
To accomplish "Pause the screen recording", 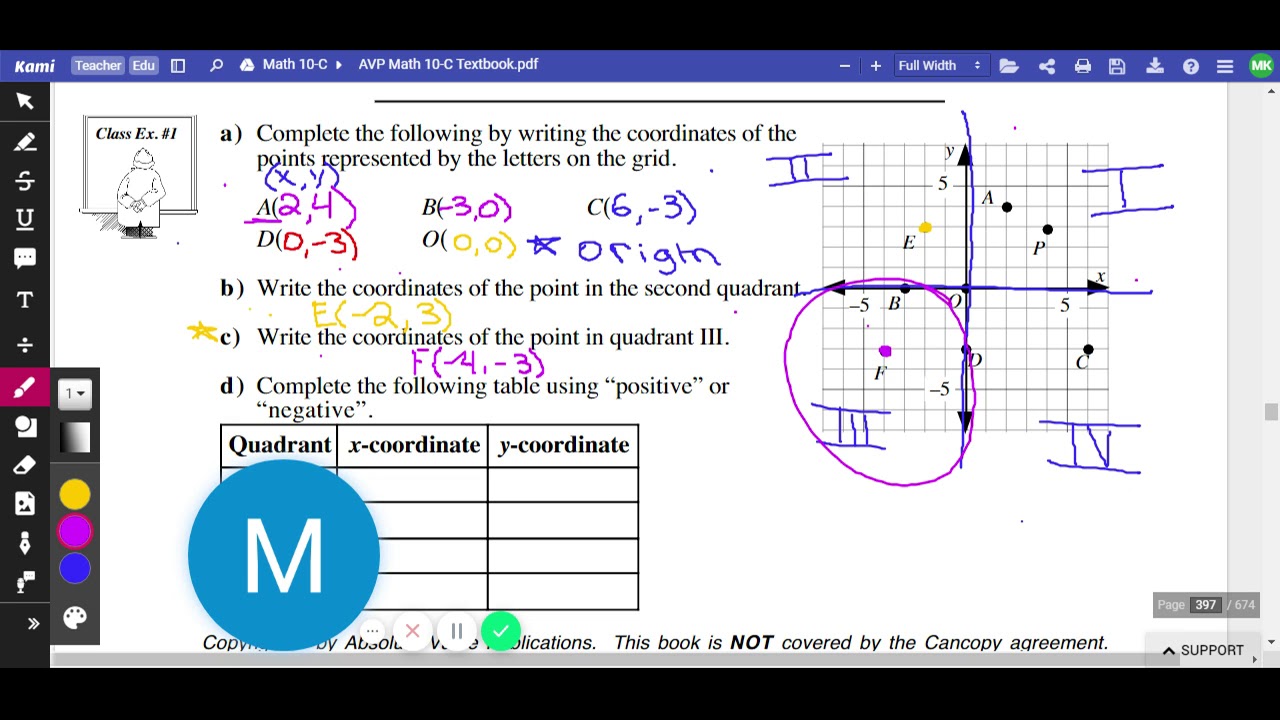I will click(x=457, y=631).
